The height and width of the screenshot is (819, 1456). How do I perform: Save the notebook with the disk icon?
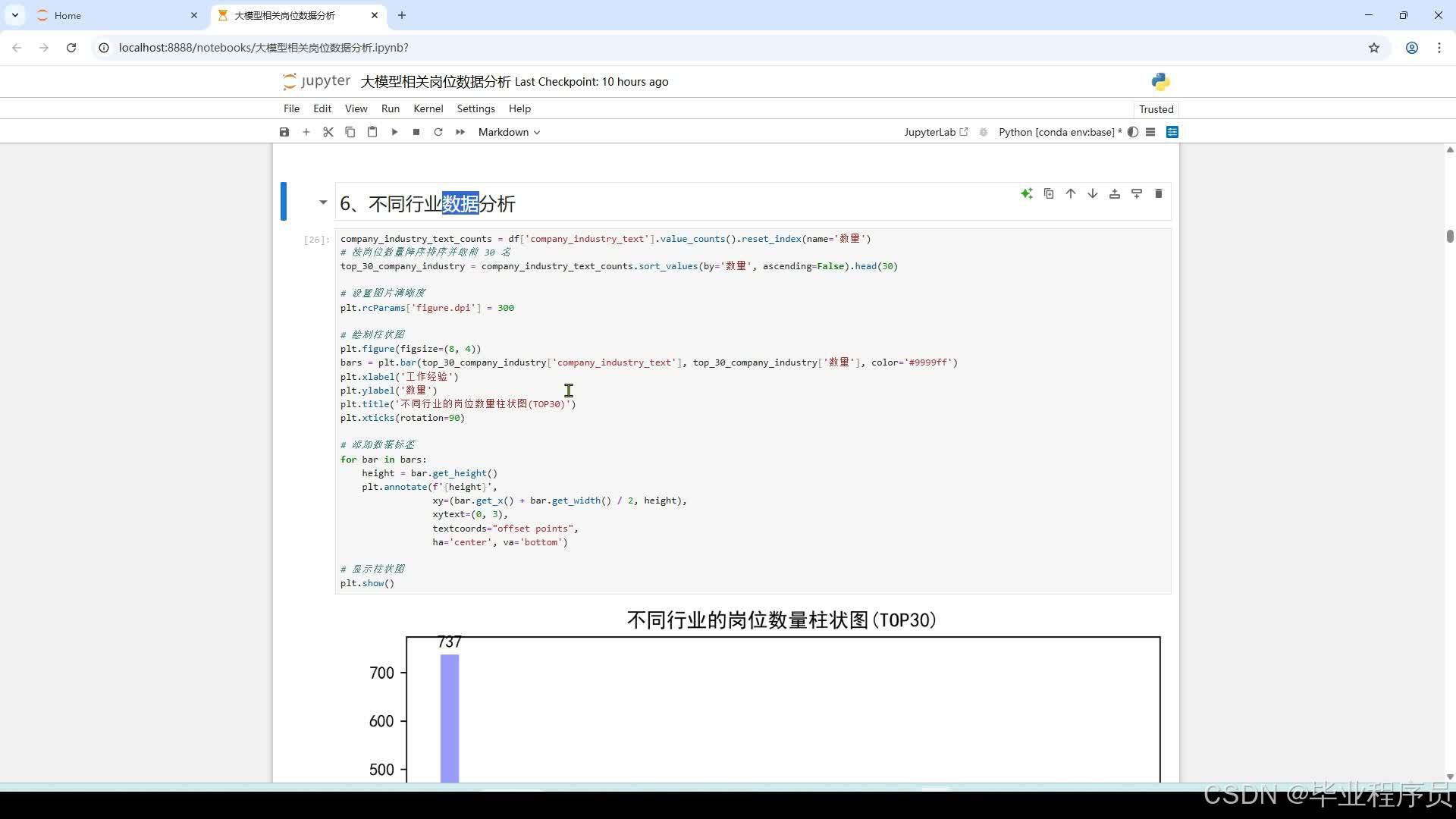[284, 132]
